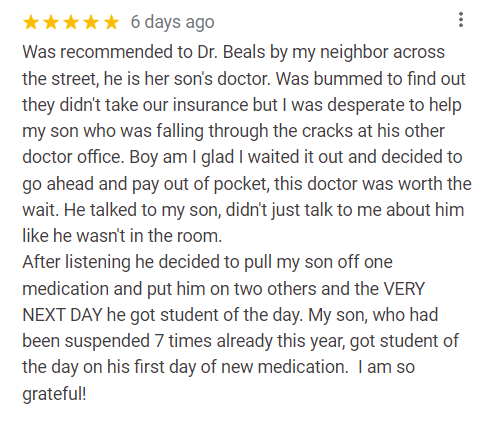Click the first yellow rating star
This screenshot has height=422, width=490.
point(31,22)
